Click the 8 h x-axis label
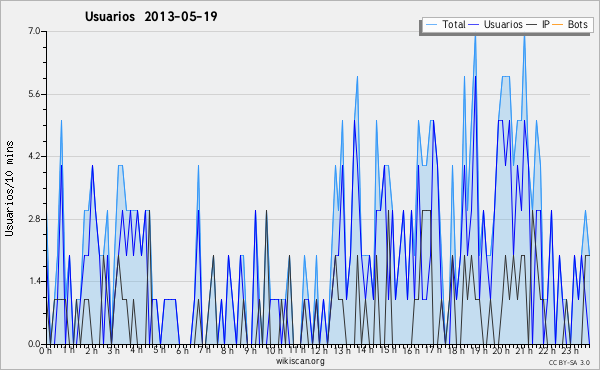The height and width of the screenshot is (370, 600). 227,350
